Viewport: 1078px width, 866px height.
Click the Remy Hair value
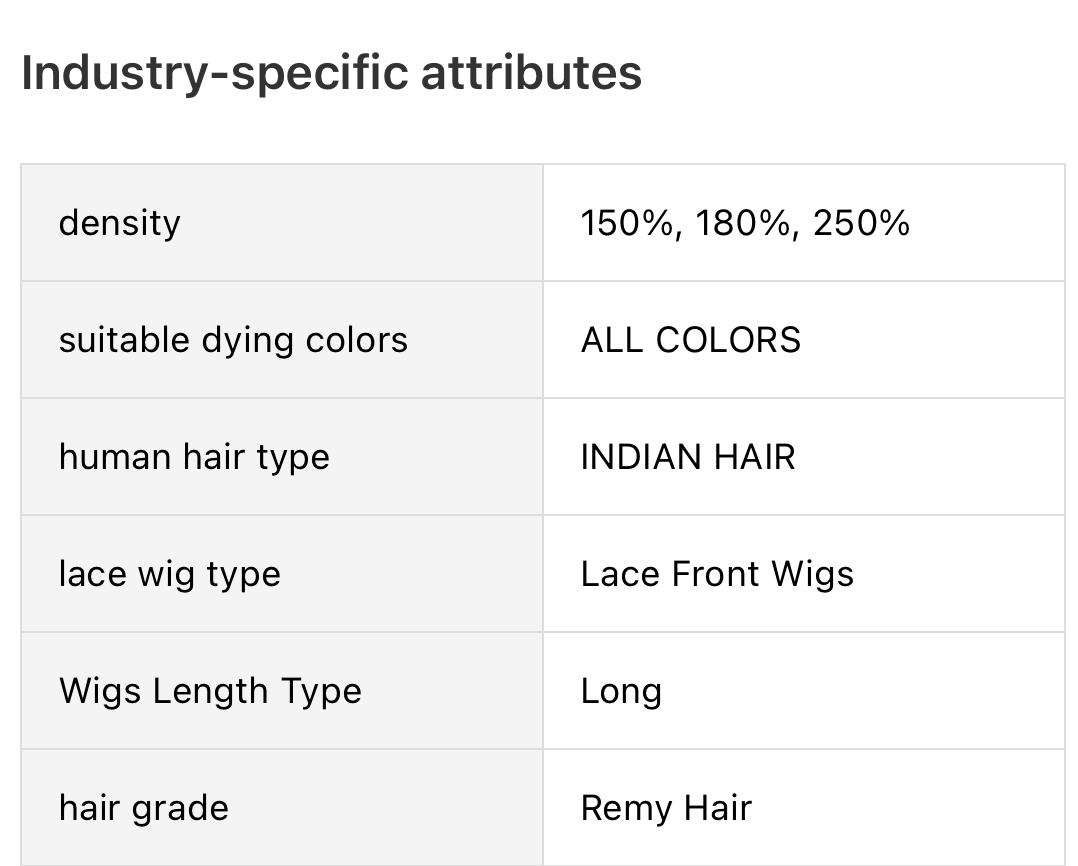666,808
